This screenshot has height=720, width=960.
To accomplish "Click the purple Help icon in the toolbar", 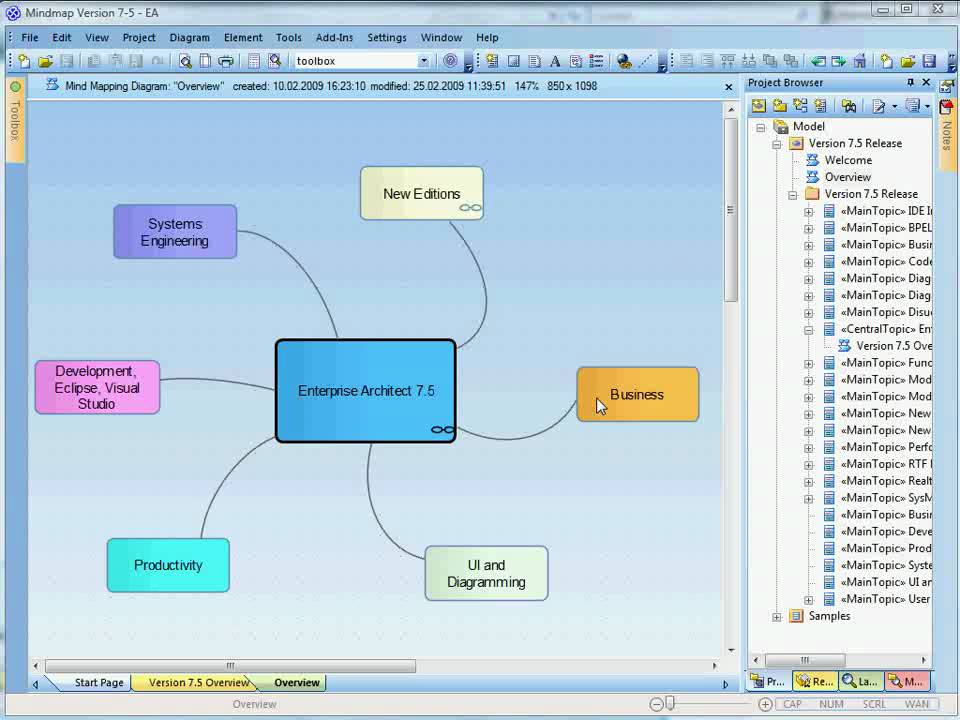I will coord(450,61).
